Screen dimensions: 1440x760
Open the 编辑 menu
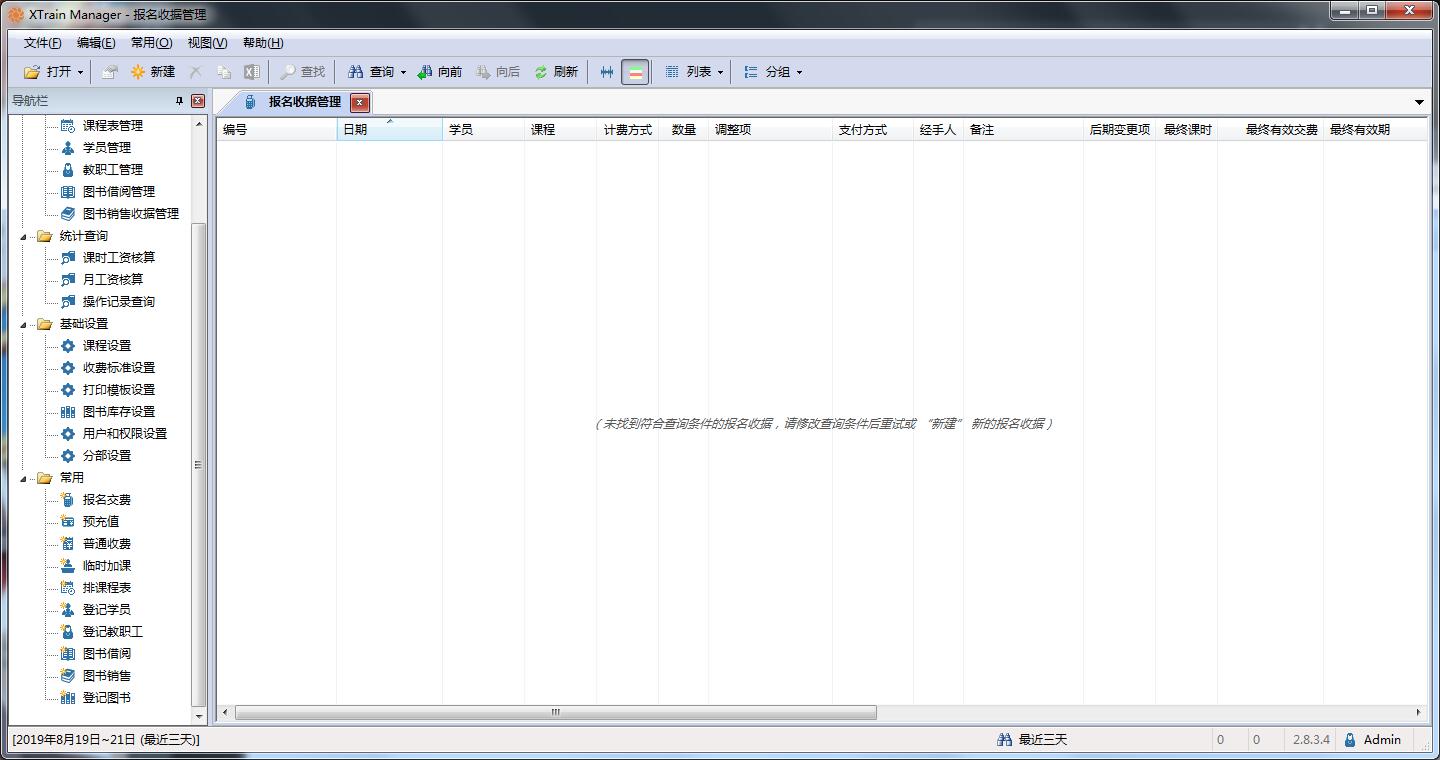click(96, 43)
